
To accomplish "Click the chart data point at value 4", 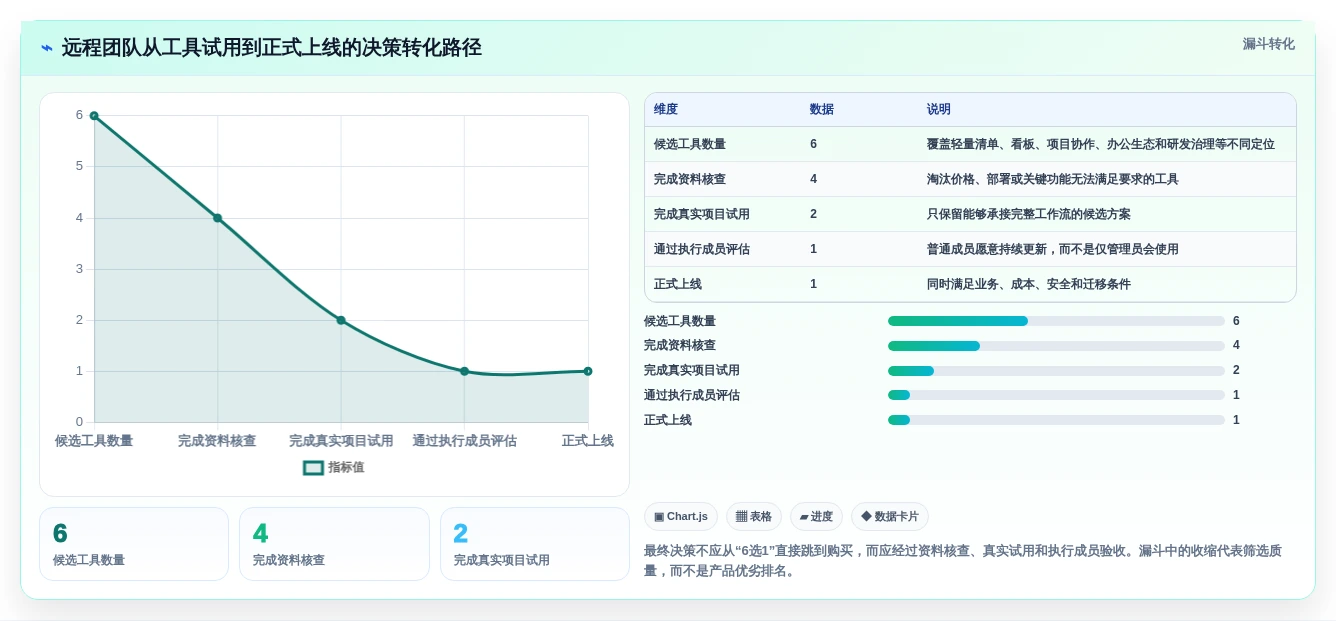I will tap(217, 218).
